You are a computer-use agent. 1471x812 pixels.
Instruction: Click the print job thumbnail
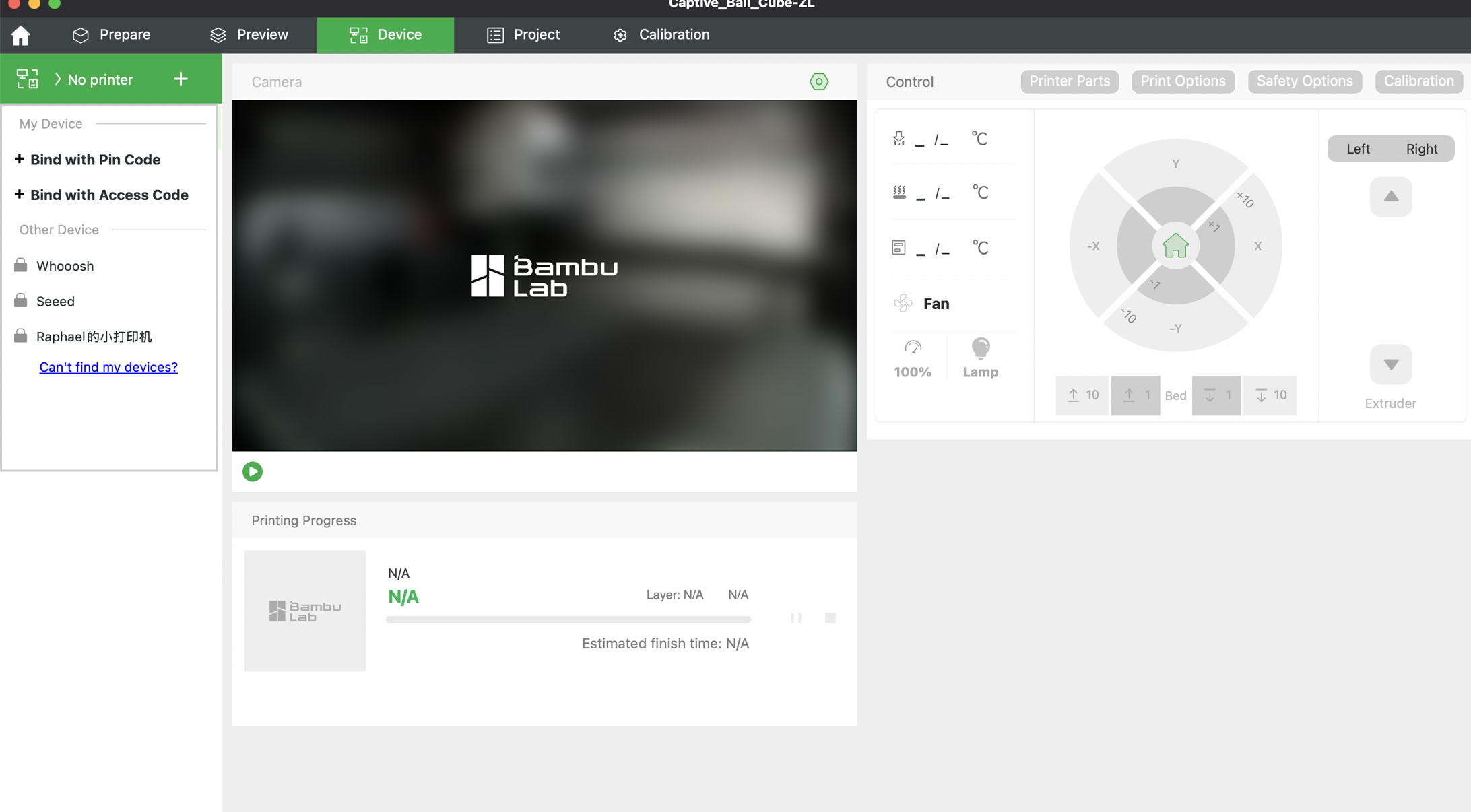(305, 611)
